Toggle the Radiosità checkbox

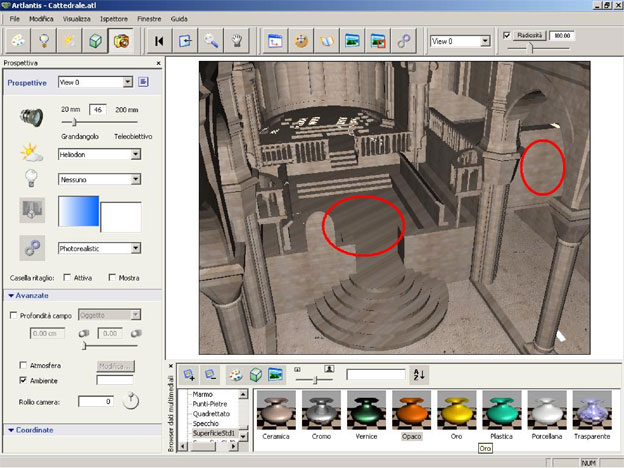pos(507,35)
